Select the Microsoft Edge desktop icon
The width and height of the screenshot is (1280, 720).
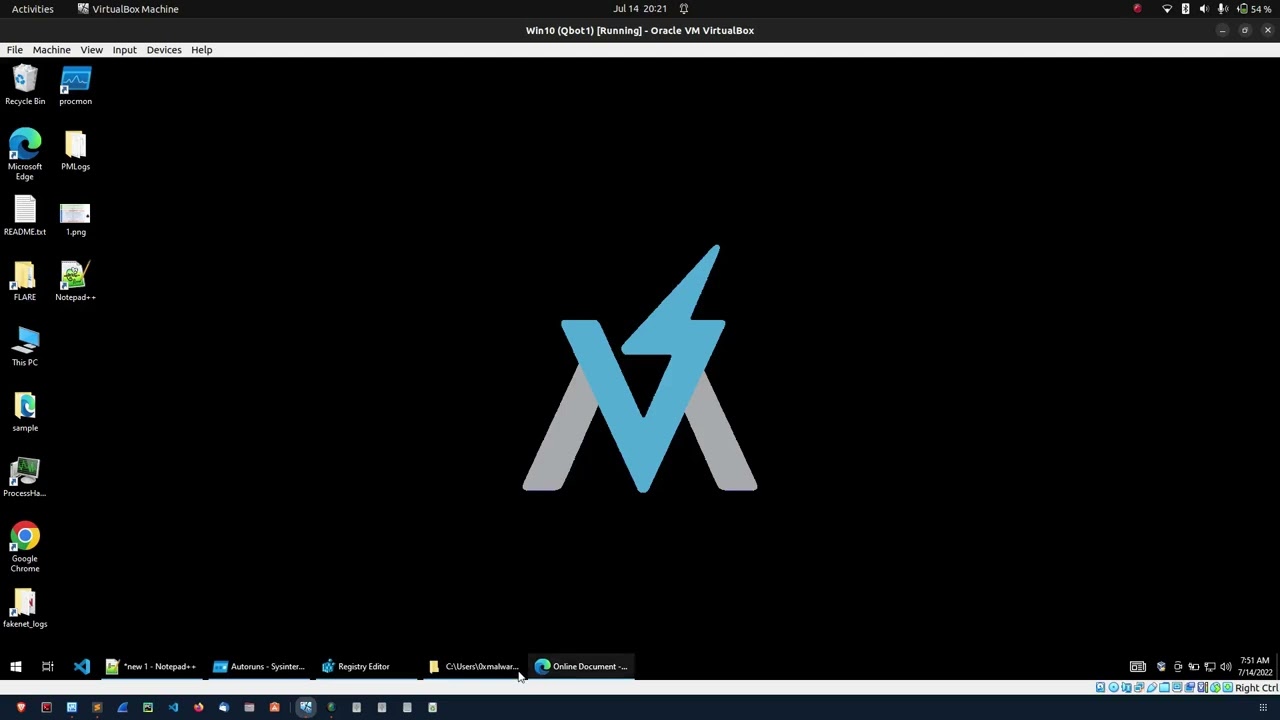tap(25, 154)
